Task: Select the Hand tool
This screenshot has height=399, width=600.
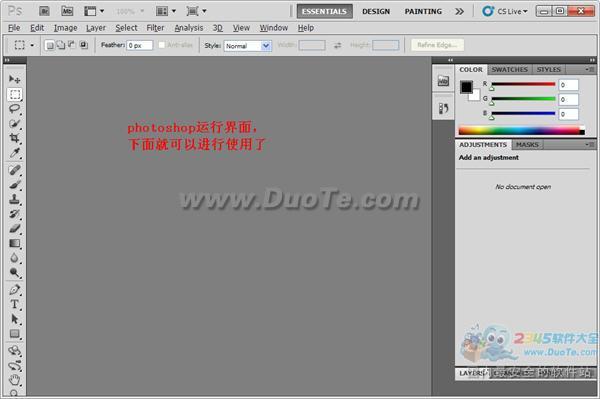Action: click(x=15, y=380)
